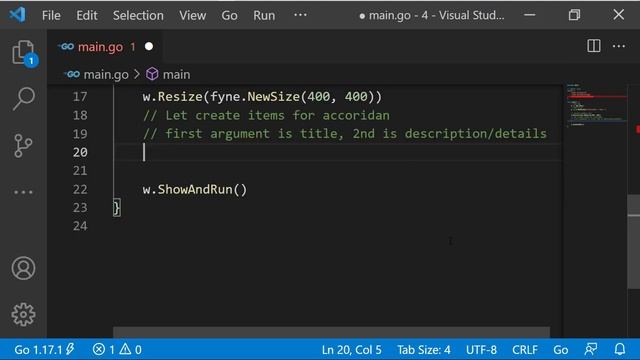Click the vertical scrollbar of the editor
This screenshot has height=360, width=640.
(633, 242)
